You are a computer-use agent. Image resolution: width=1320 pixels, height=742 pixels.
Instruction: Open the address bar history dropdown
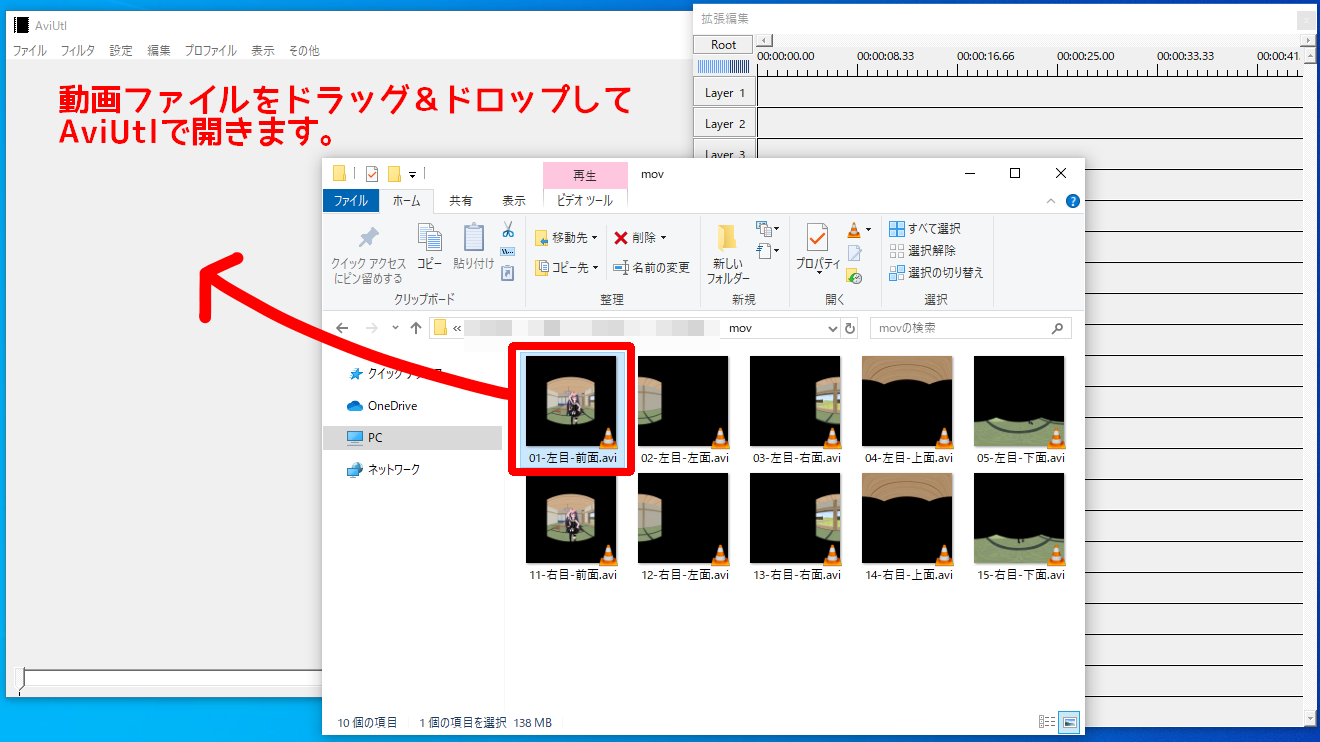pyautogui.click(x=834, y=328)
